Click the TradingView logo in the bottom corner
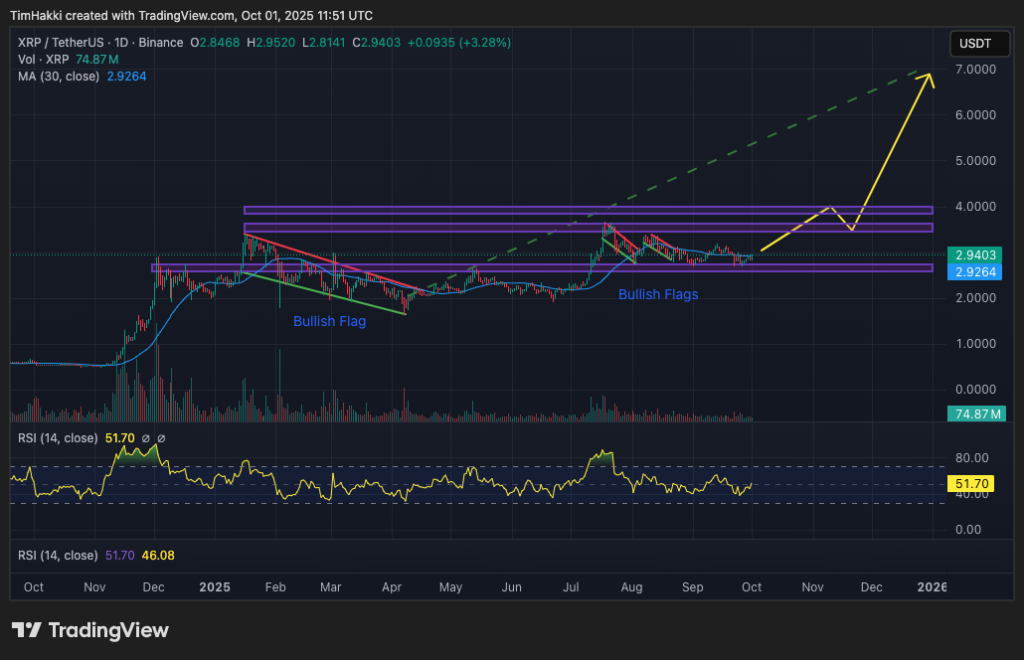Viewport: 1024px width, 660px height. click(90, 630)
